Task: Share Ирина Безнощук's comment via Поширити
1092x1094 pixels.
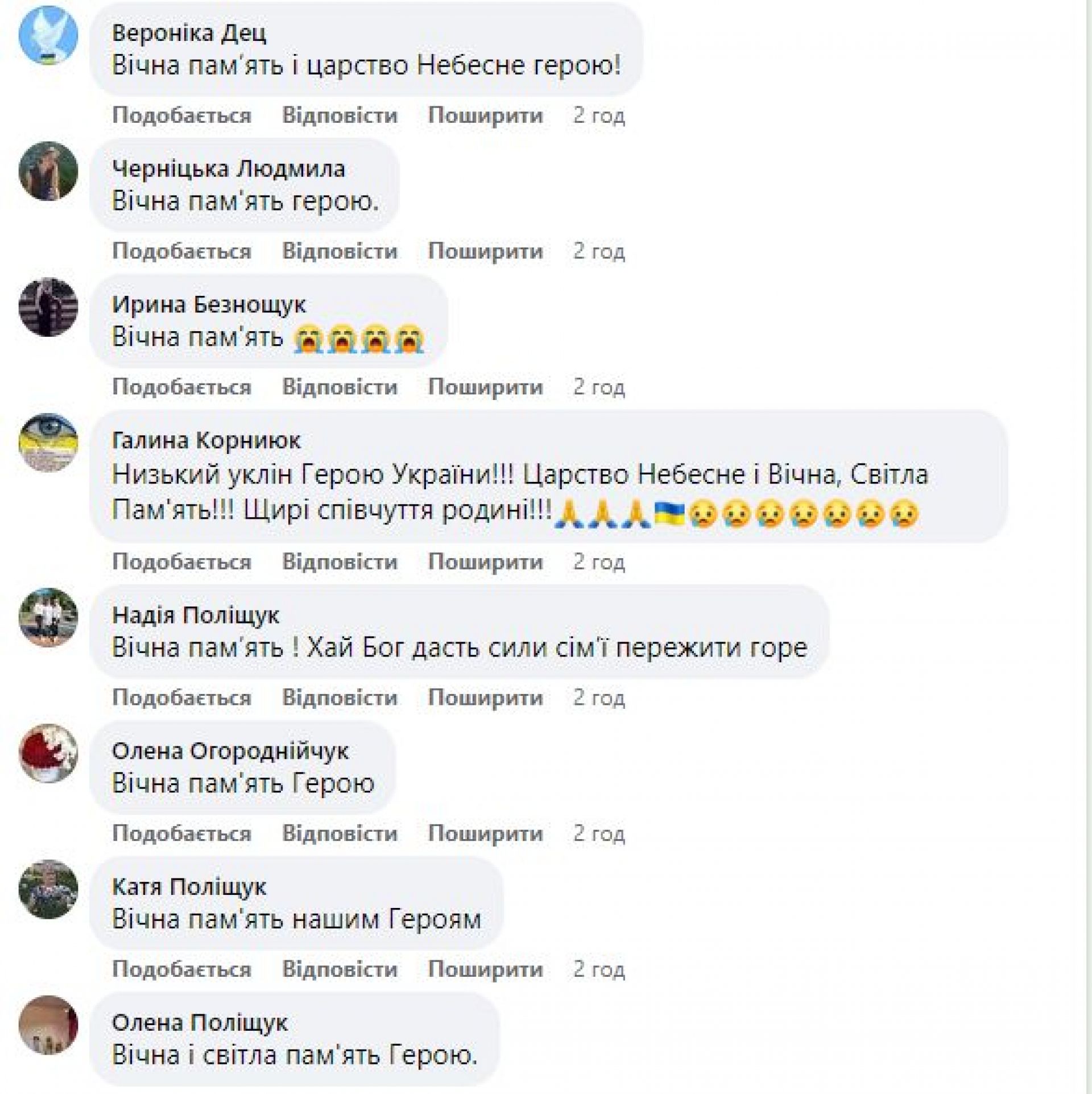Action: point(485,387)
